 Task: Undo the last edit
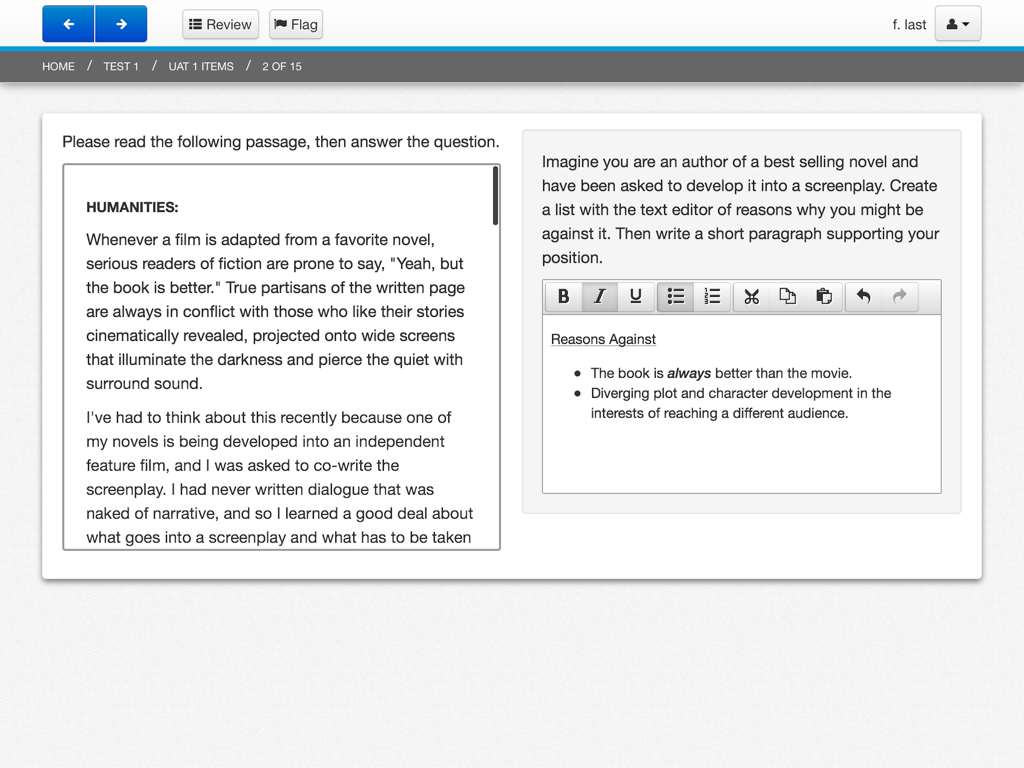point(862,296)
